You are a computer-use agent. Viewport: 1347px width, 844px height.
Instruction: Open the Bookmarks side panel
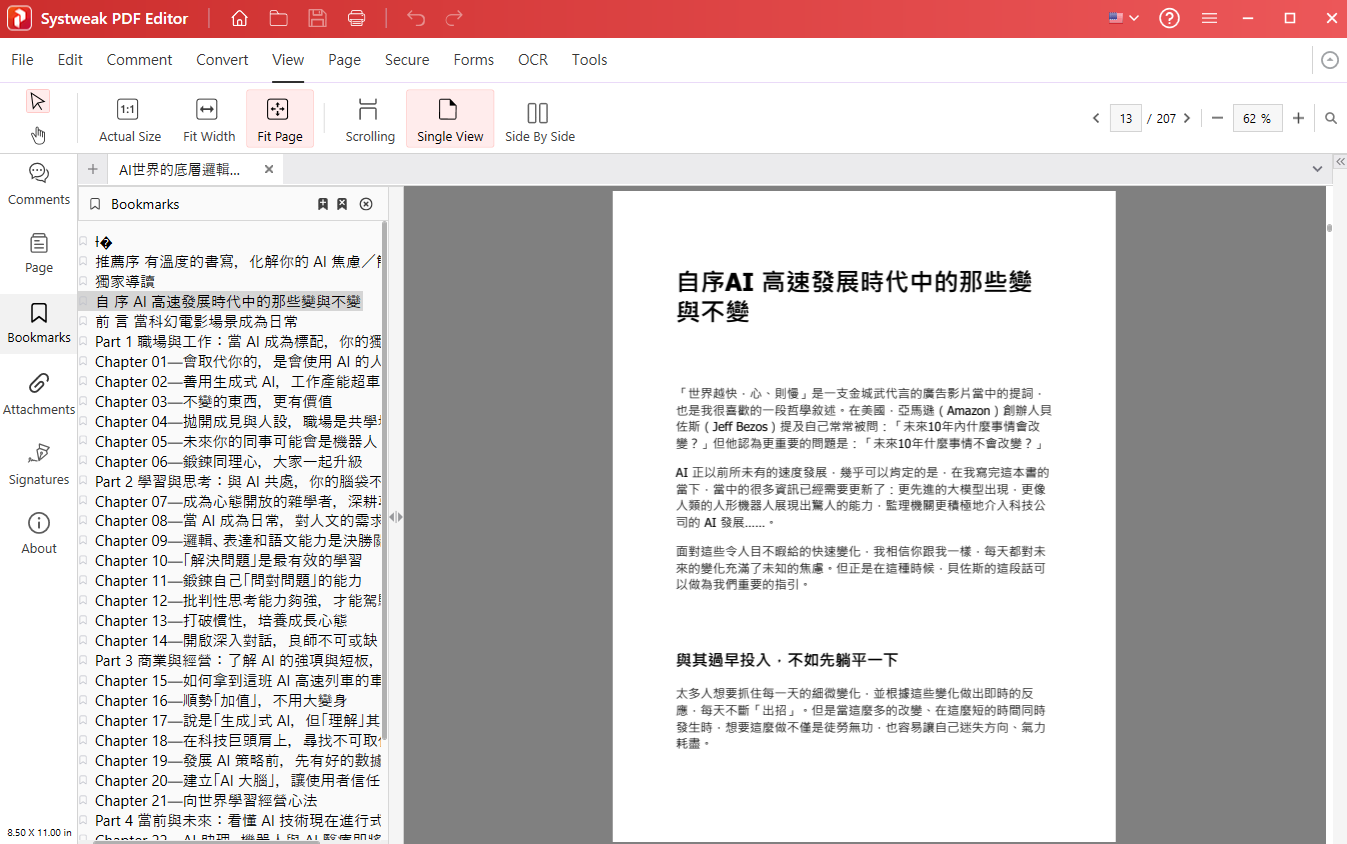[x=39, y=323]
